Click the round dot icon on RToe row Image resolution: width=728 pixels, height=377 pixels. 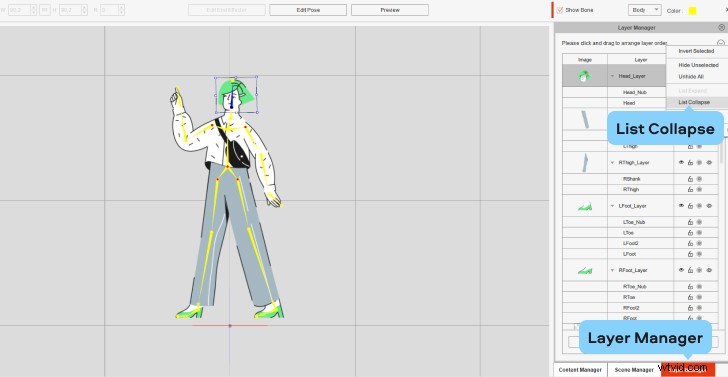click(x=699, y=297)
